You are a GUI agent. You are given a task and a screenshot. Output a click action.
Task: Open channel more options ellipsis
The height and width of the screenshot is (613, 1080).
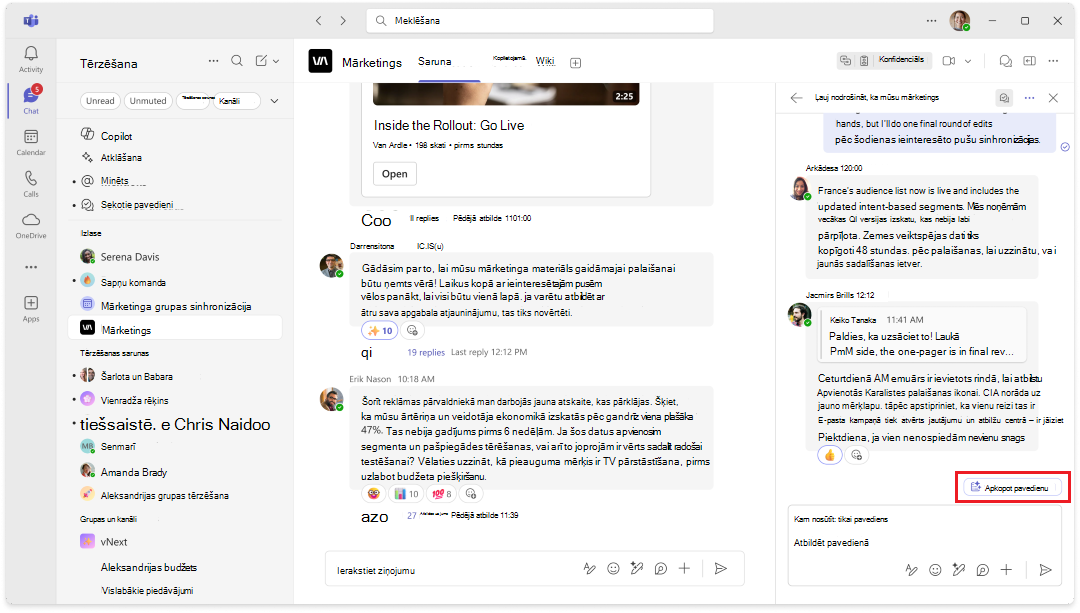(x=1053, y=61)
